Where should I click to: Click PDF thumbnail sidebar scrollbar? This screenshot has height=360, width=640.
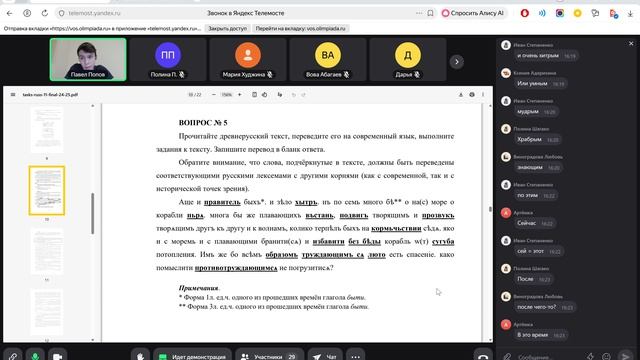[93, 213]
